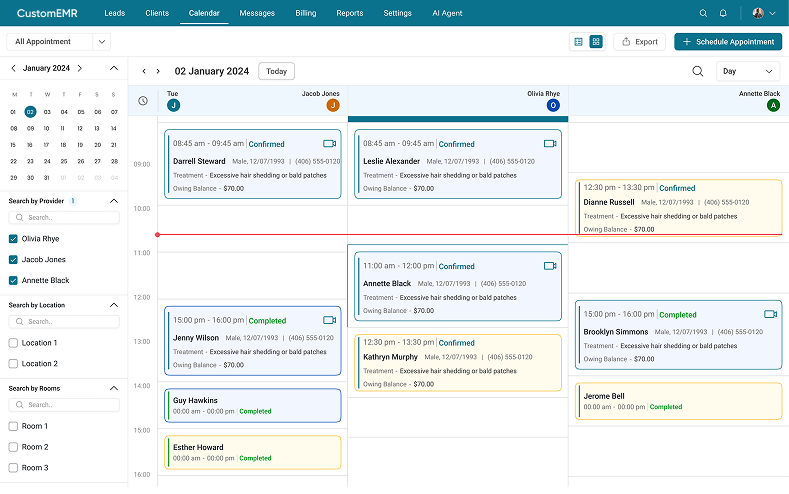Click the previous day arrow
The height and width of the screenshot is (494, 789).
[x=144, y=72]
